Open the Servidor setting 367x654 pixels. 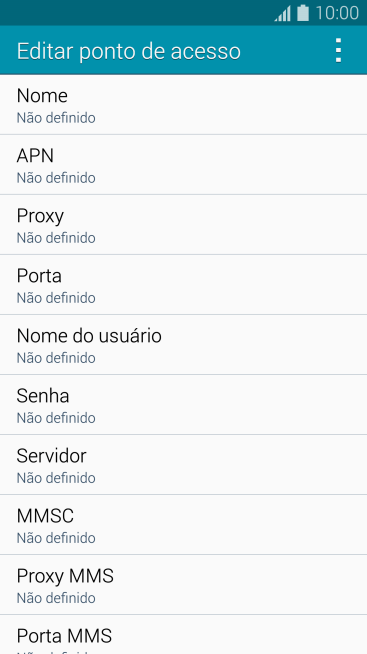[x=184, y=465]
